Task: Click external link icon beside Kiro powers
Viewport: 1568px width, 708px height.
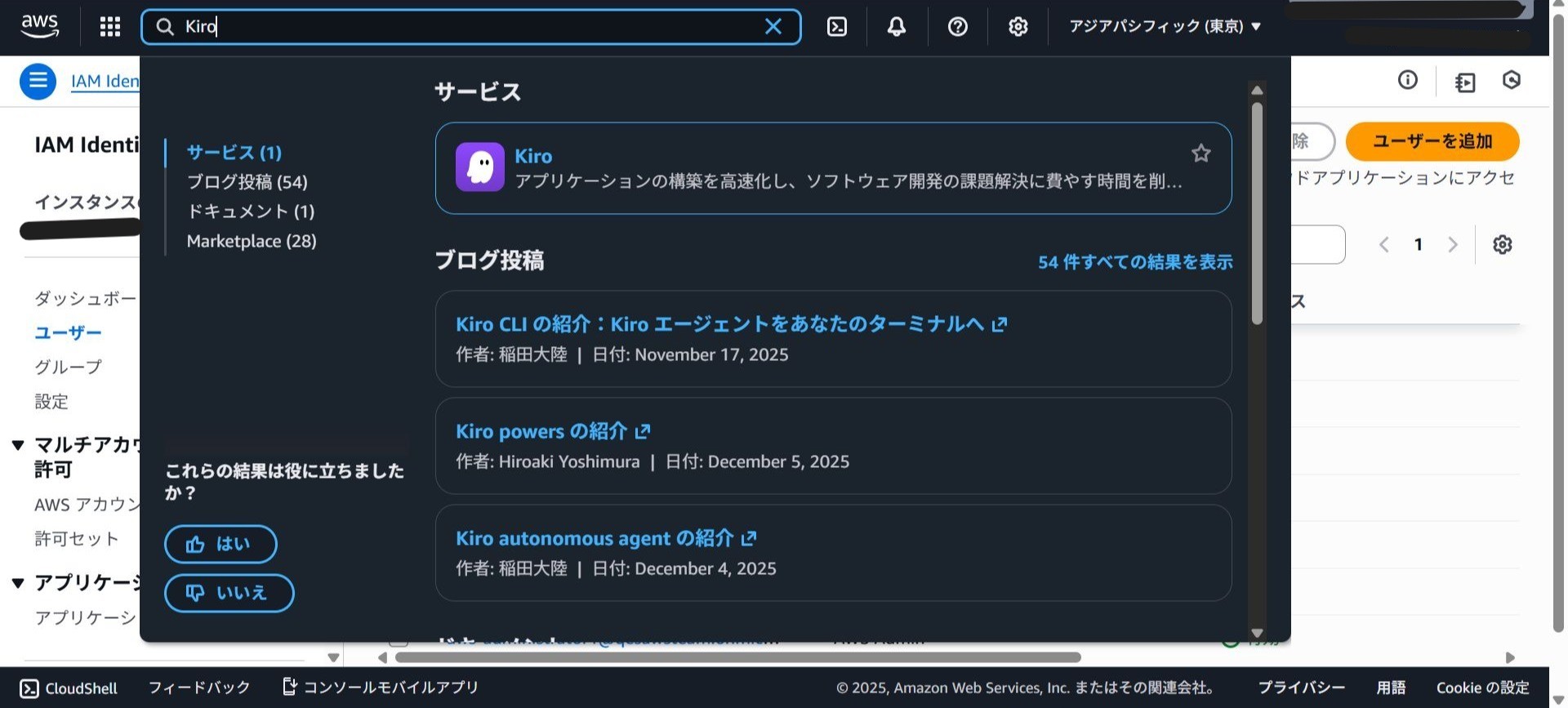Action: 643,431
